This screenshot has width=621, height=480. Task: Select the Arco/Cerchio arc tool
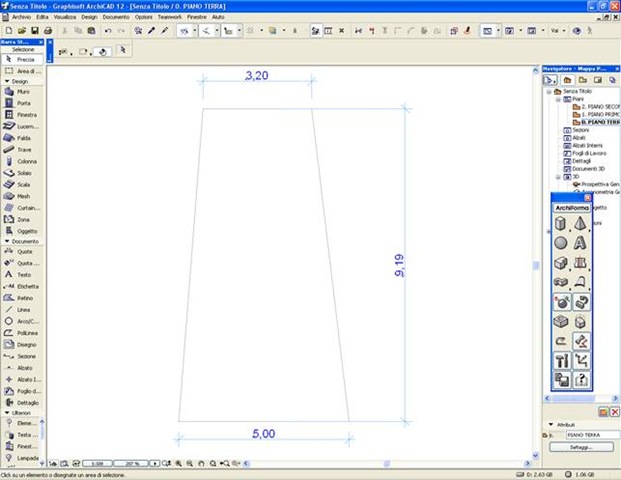(x=23, y=321)
